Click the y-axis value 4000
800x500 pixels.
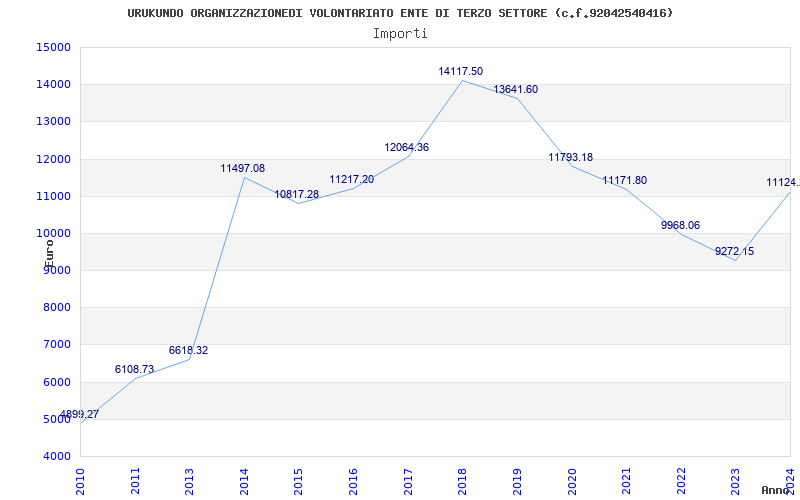point(56,457)
